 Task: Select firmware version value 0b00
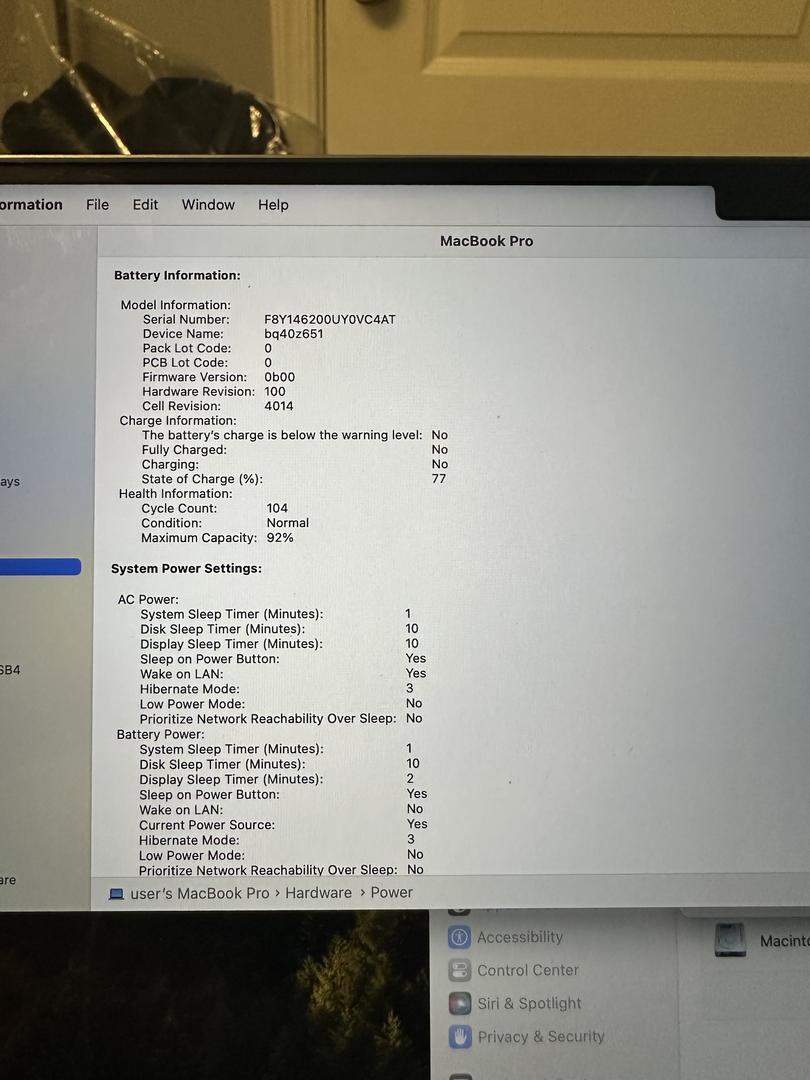(280, 377)
